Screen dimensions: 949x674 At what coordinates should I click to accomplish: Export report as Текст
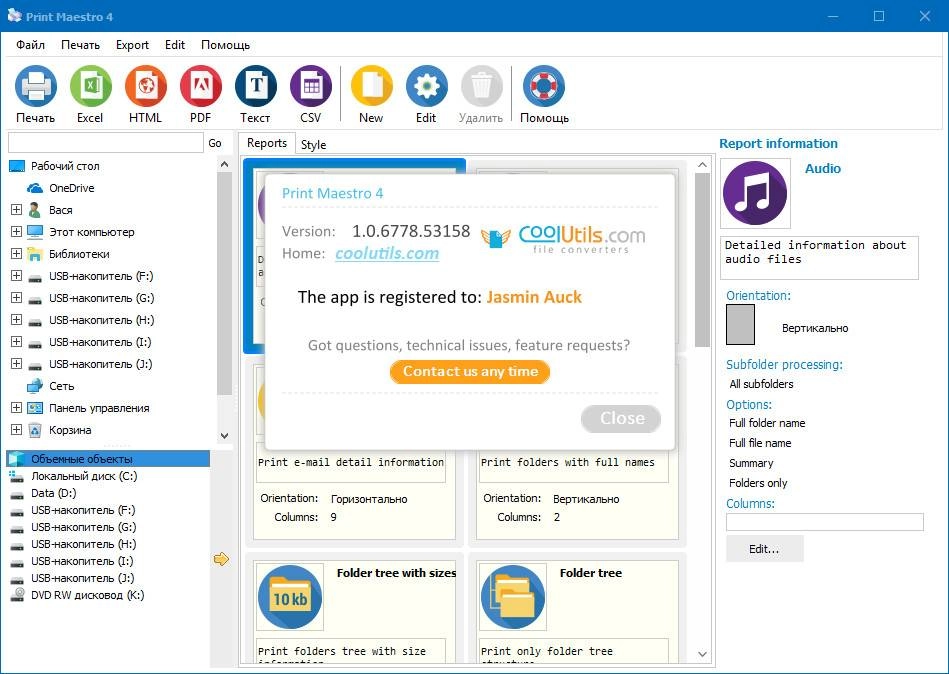(256, 86)
